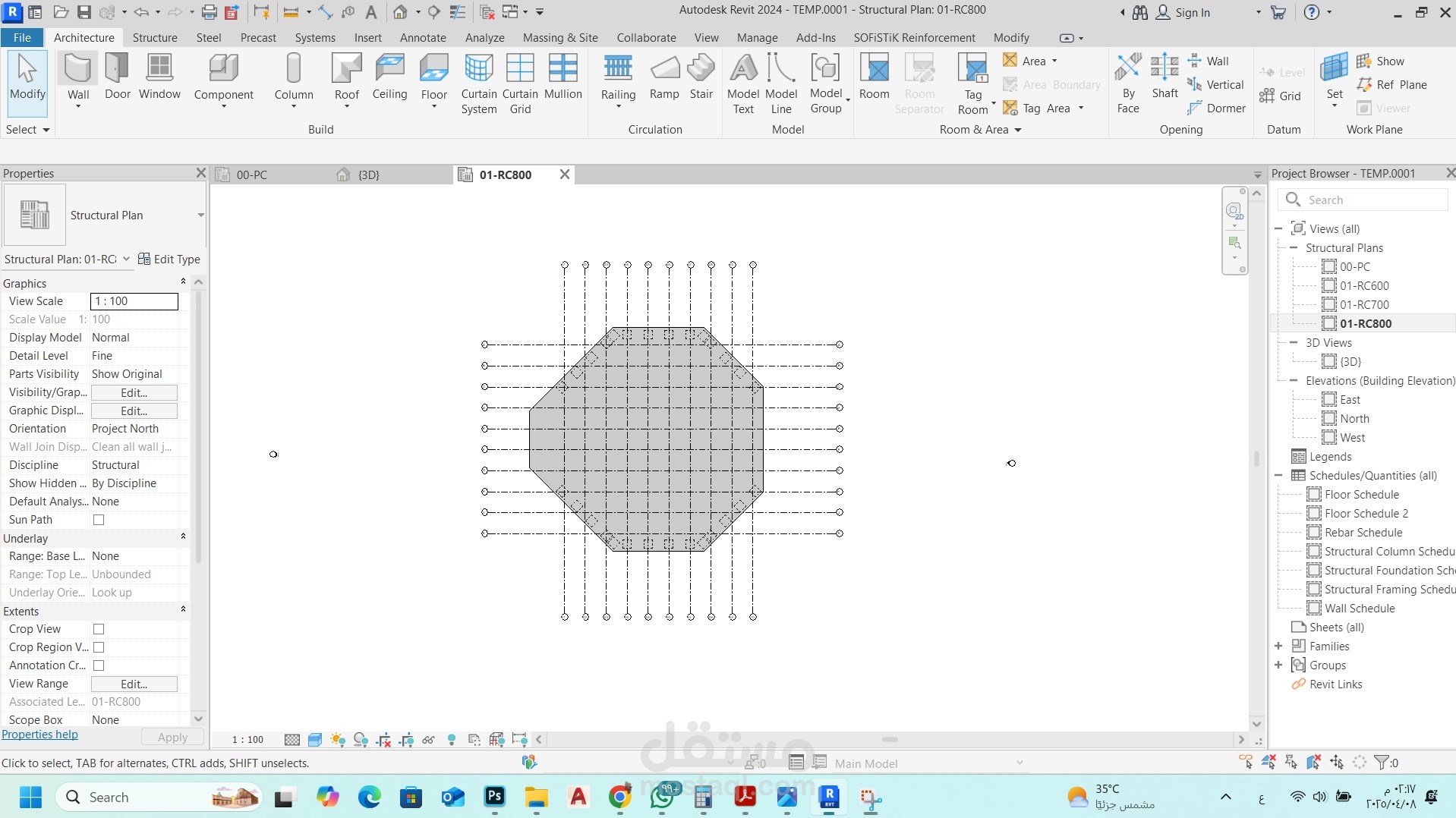The width and height of the screenshot is (1456, 818).
Task: Open the Structural Plan: 01-RC instance dropdown
Action: (126, 259)
